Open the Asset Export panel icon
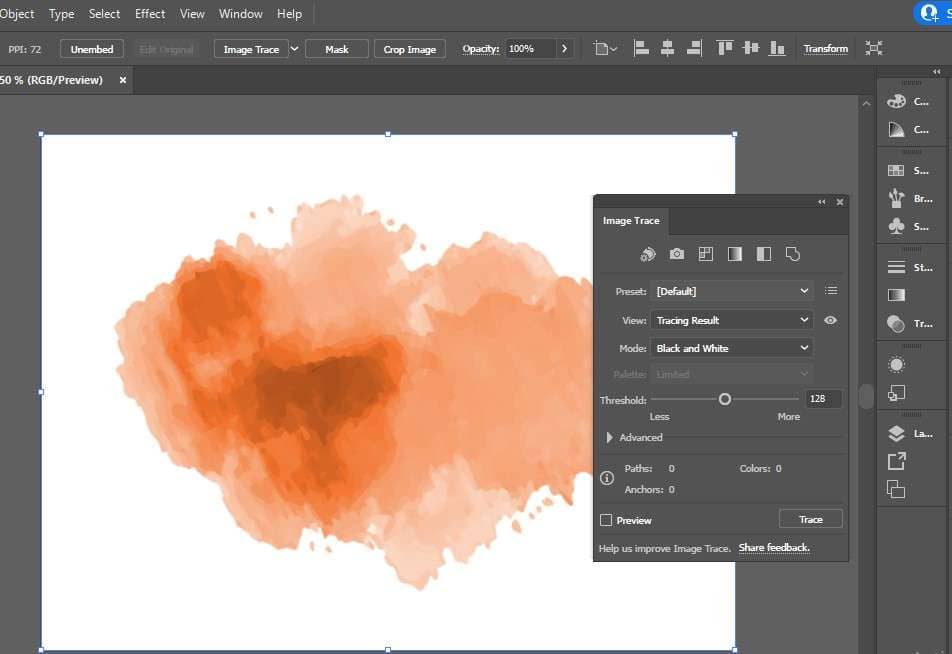The width and height of the screenshot is (952, 654). point(896,462)
